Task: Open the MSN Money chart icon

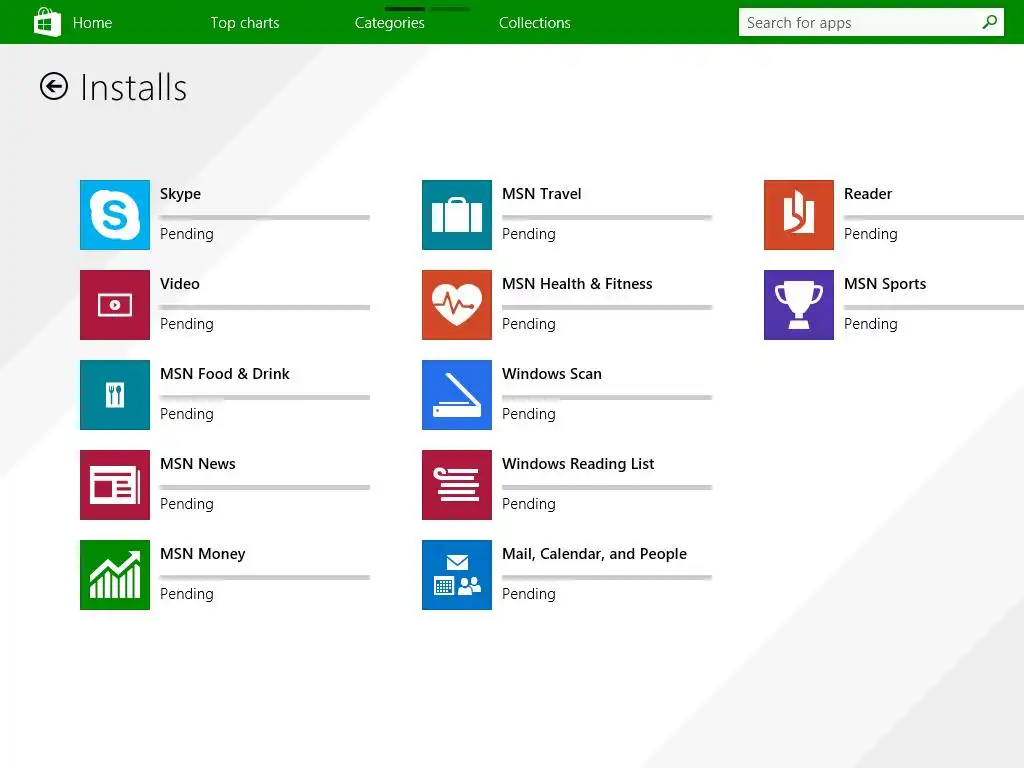Action: pos(115,575)
